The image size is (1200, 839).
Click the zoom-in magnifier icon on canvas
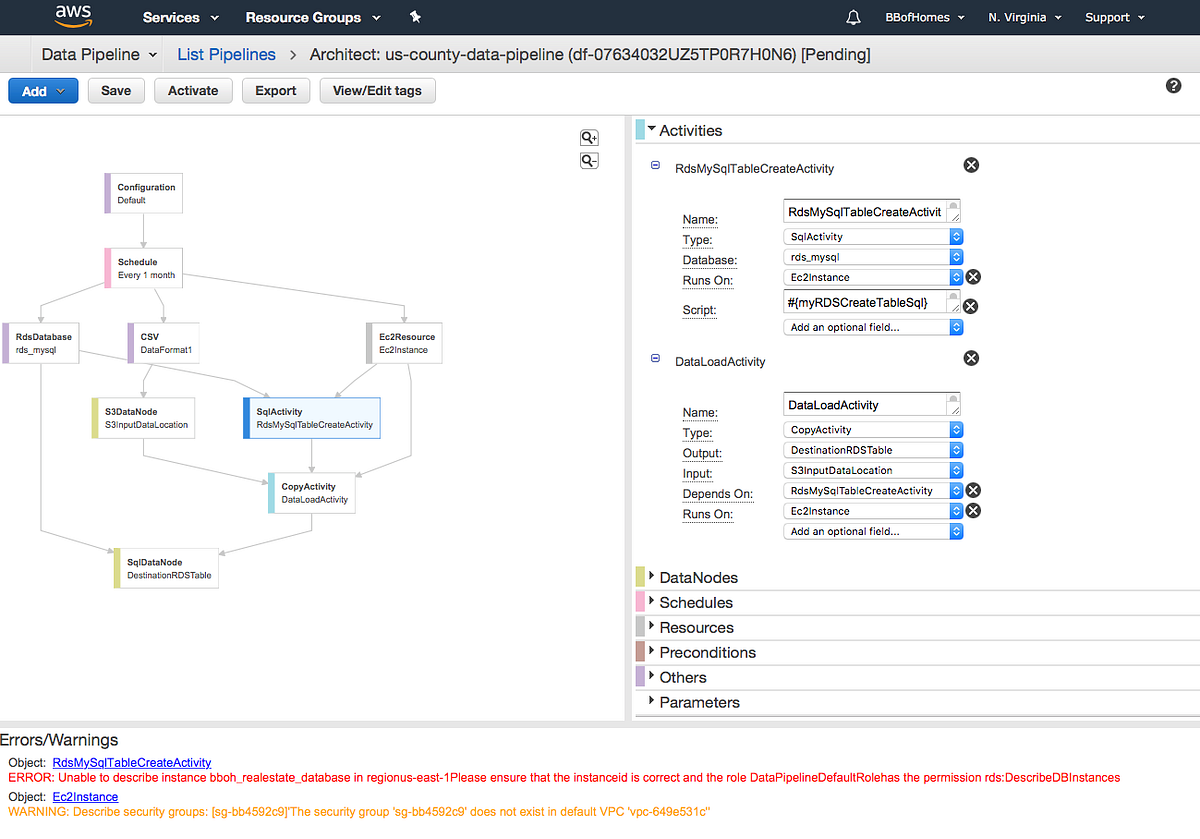tap(589, 137)
